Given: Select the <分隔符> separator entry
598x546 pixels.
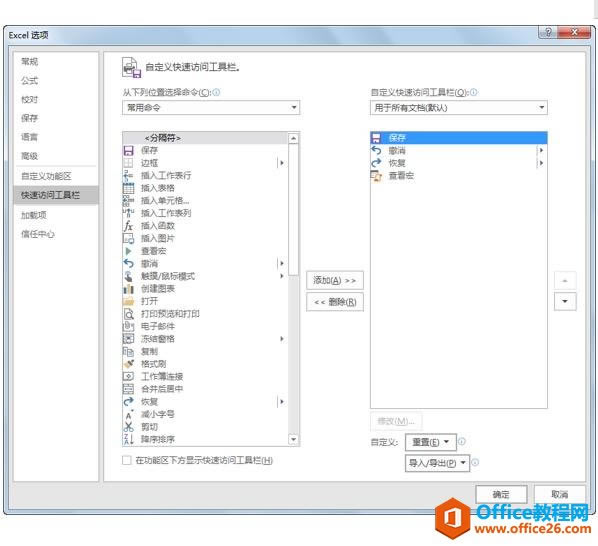Looking at the screenshot, I should pyautogui.click(x=206, y=138).
